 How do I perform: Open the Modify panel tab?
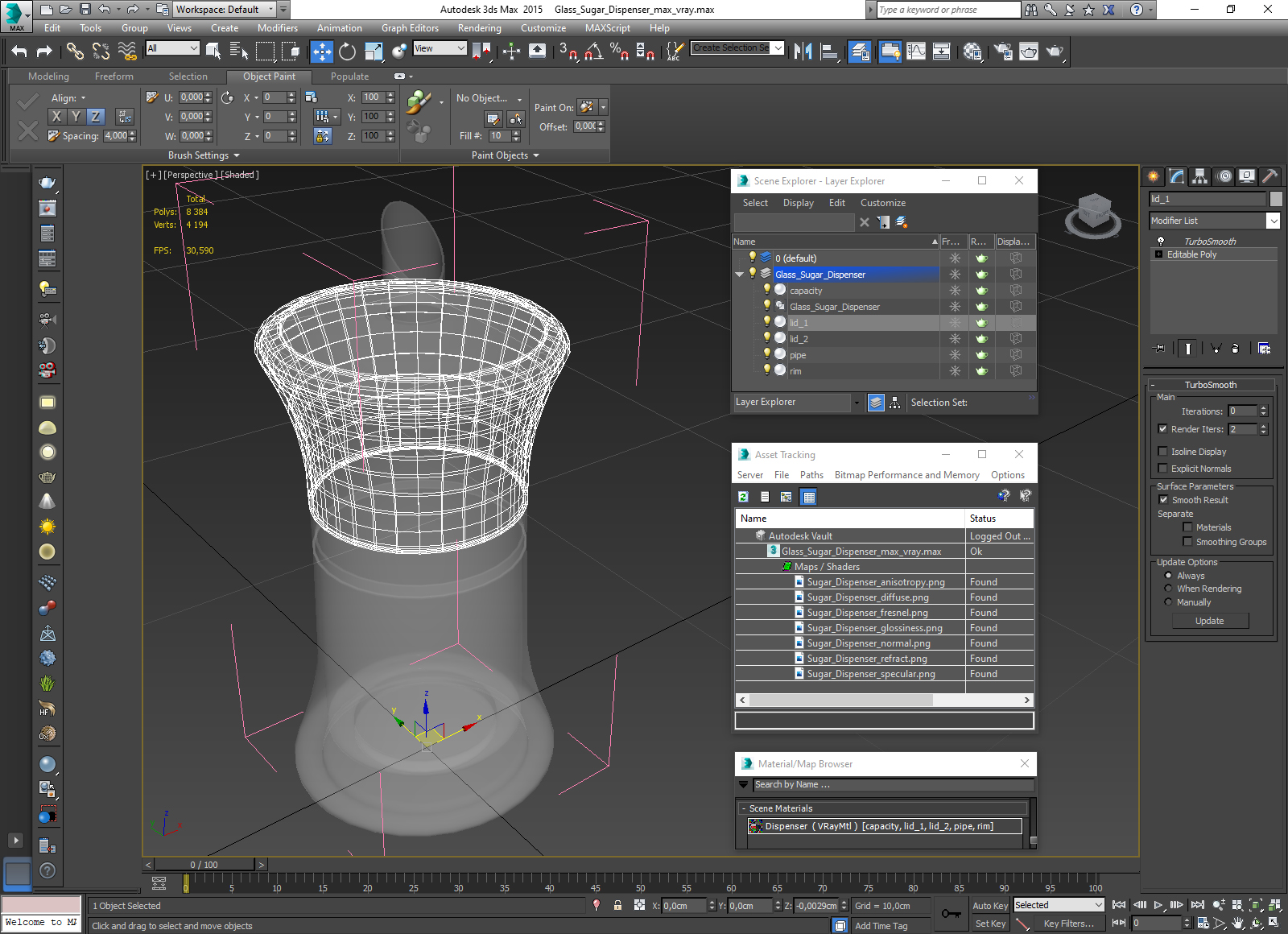pos(1177,176)
